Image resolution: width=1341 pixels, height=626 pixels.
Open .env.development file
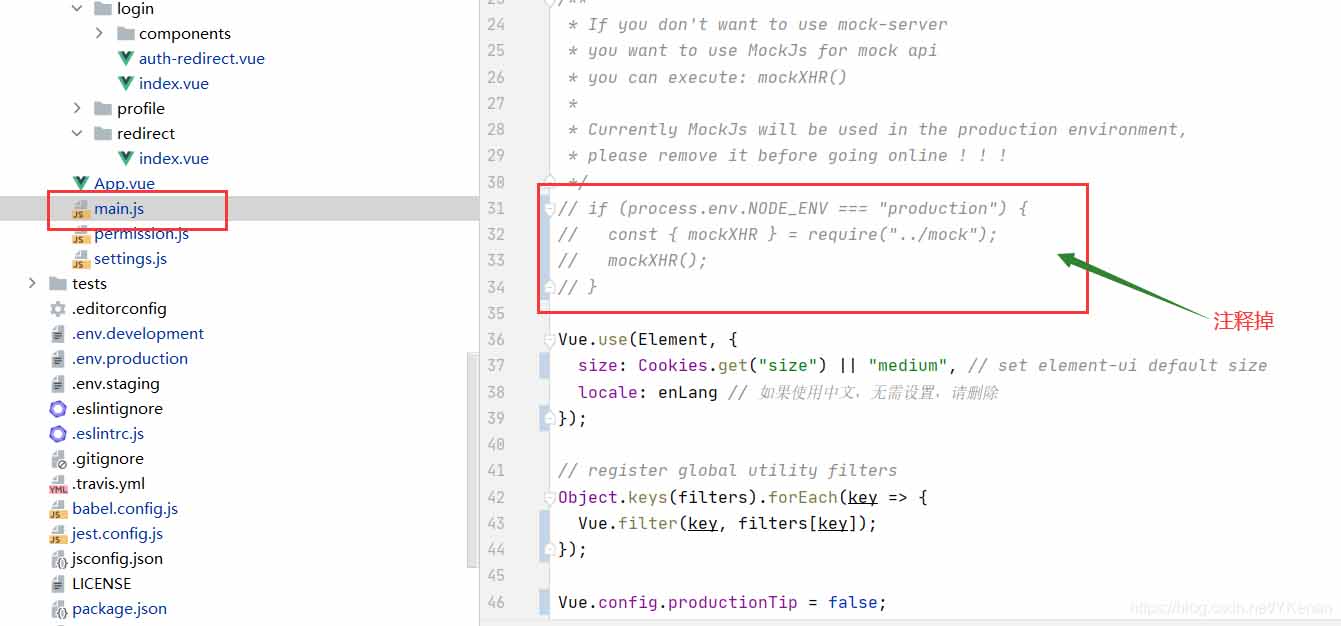(x=138, y=334)
